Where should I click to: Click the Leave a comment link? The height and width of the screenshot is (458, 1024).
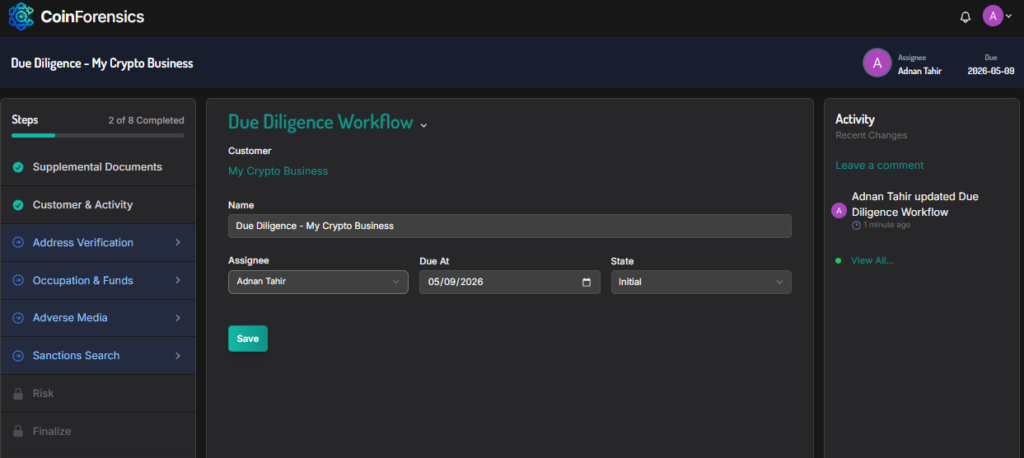[879, 165]
